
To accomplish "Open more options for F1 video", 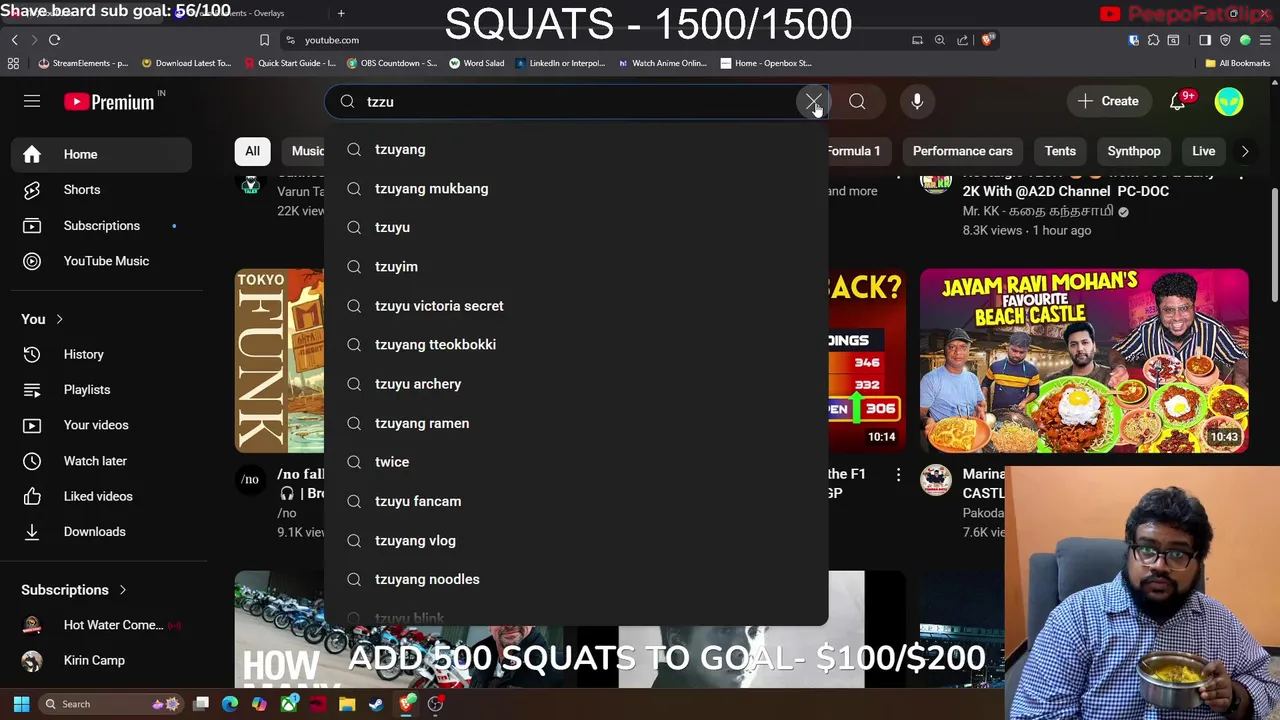I will (898, 474).
